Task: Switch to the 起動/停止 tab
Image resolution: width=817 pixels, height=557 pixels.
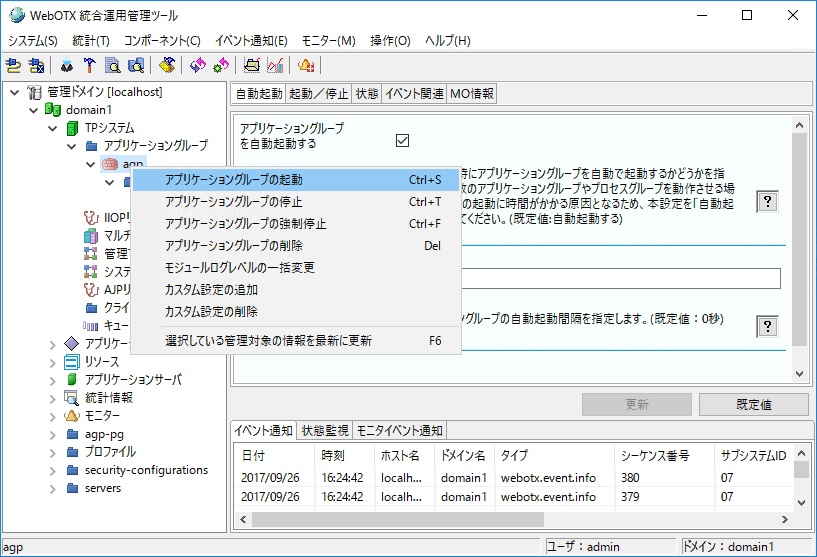Action: [318, 94]
